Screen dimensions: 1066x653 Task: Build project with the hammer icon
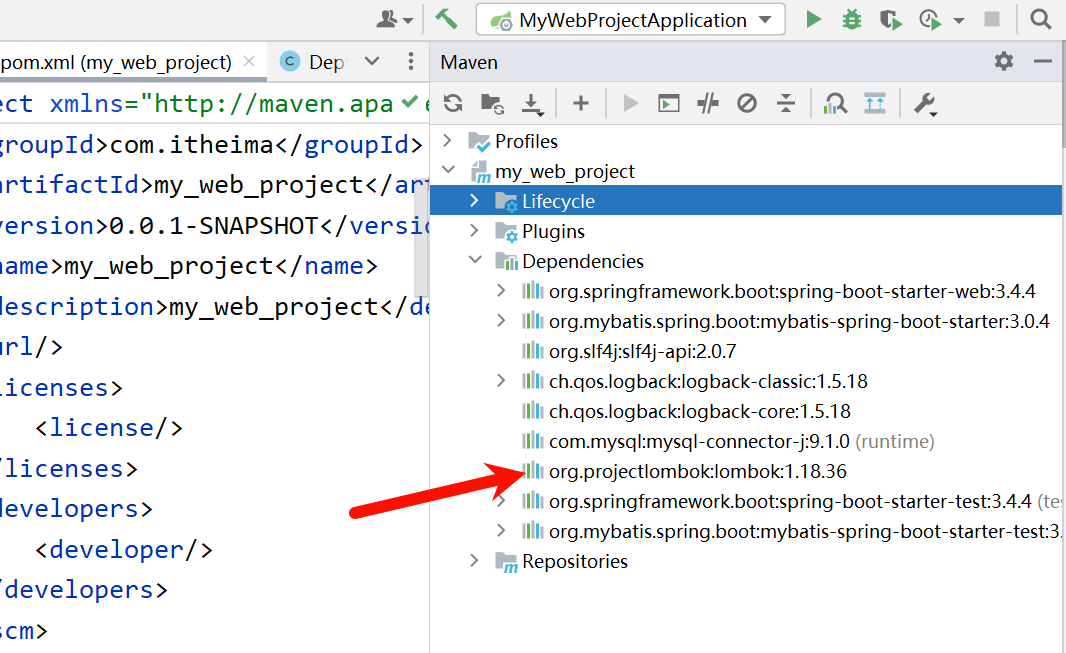(x=446, y=19)
